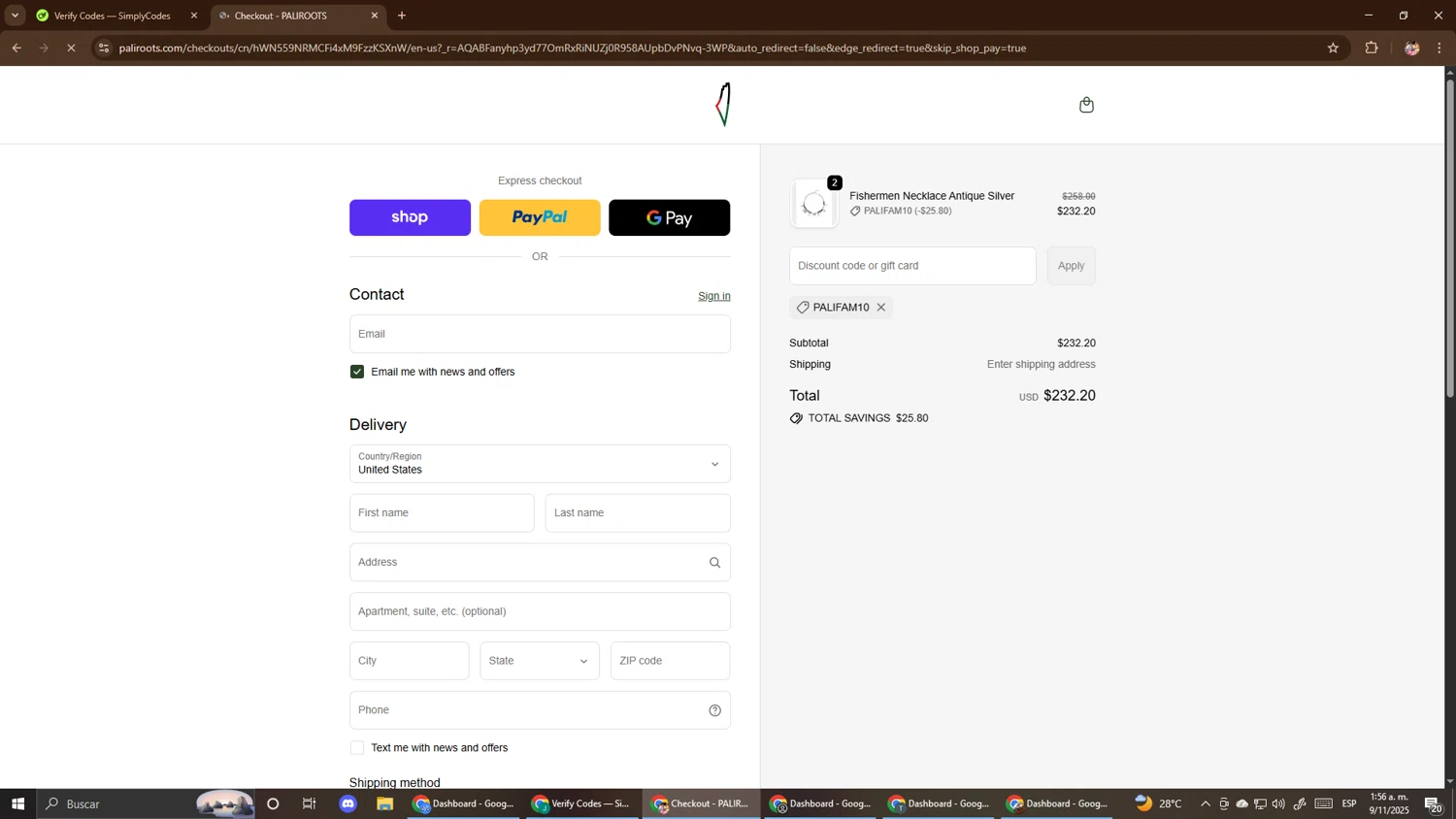The width and height of the screenshot is (1456, 819).
Task: Close the Verify Codes — SimplyCodes tab
Action: pyautogui.click(x=193, y=16)
